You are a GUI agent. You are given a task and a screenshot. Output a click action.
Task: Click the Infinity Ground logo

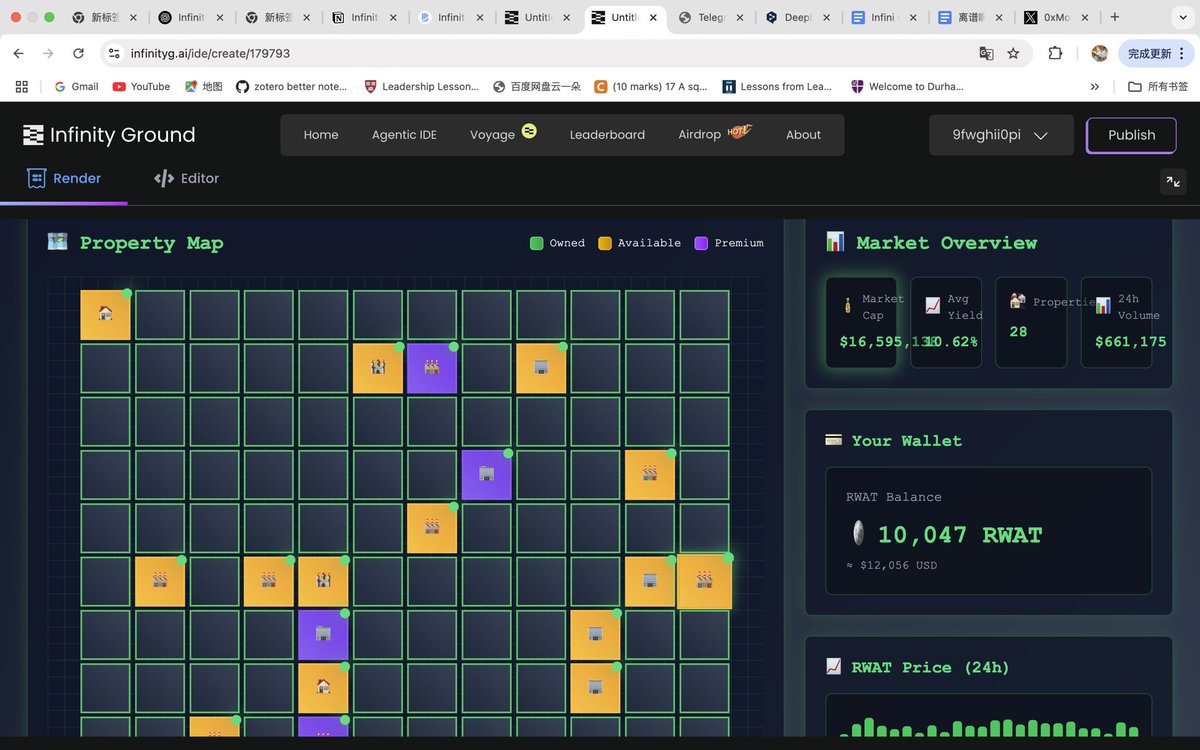coord(109,135)
